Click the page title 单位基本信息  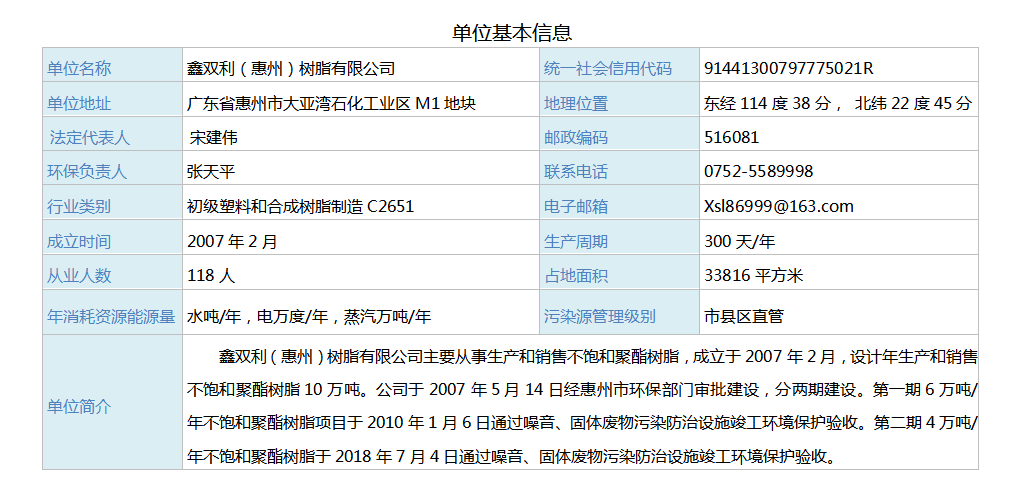pyautogui.click(x=511, y=32)
